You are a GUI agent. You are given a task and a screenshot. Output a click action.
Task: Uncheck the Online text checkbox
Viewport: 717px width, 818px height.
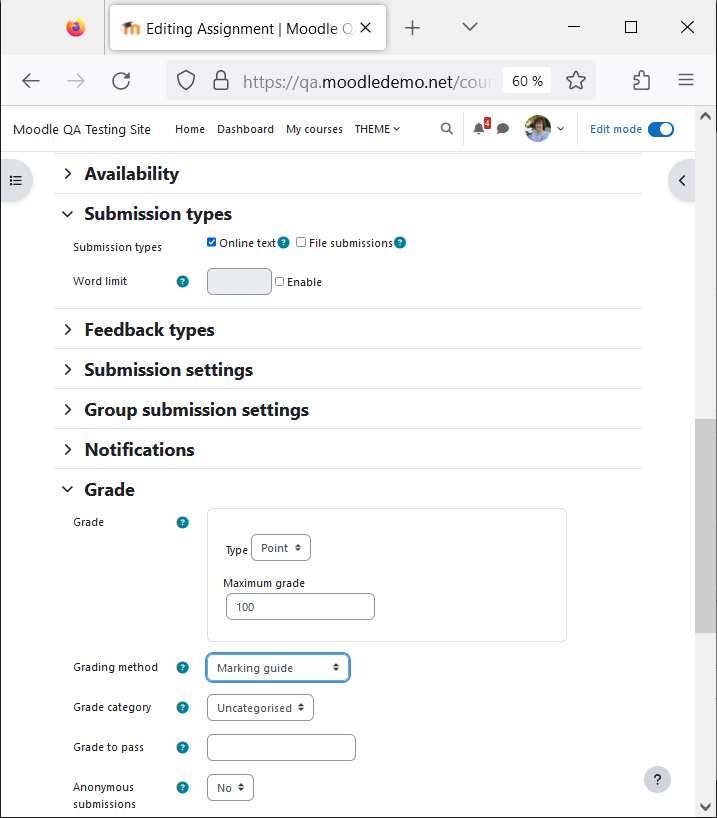211,242
